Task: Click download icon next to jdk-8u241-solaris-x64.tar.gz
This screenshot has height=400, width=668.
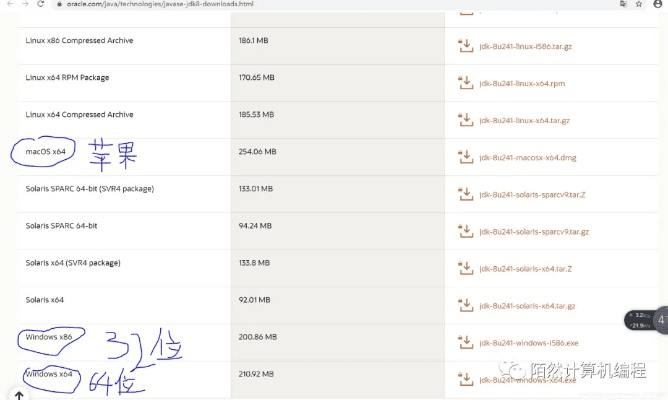Action: [x=464, y=305]
